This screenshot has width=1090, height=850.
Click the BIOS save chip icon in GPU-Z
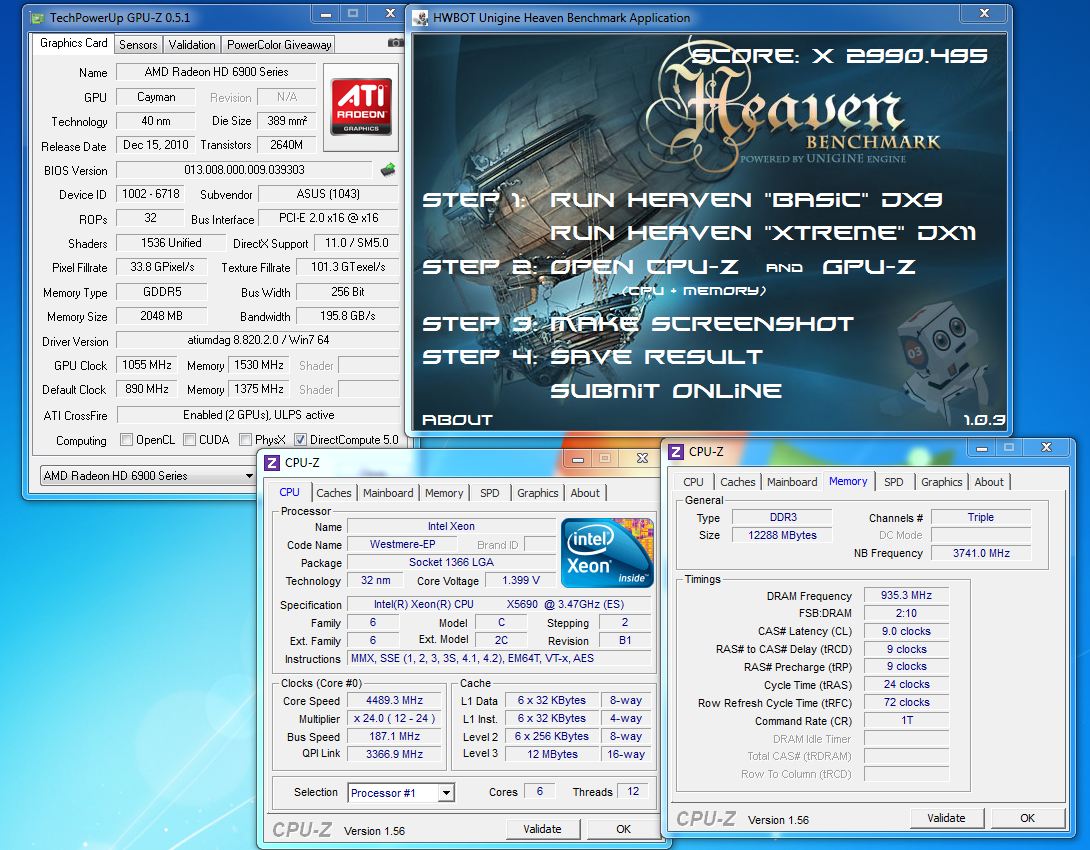tap(388, 170)
